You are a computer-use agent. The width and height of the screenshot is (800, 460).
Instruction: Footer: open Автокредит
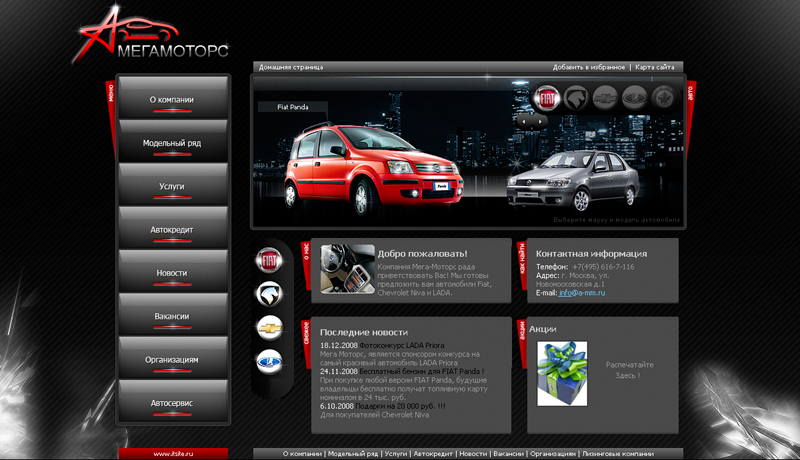[x=433, y=453]
